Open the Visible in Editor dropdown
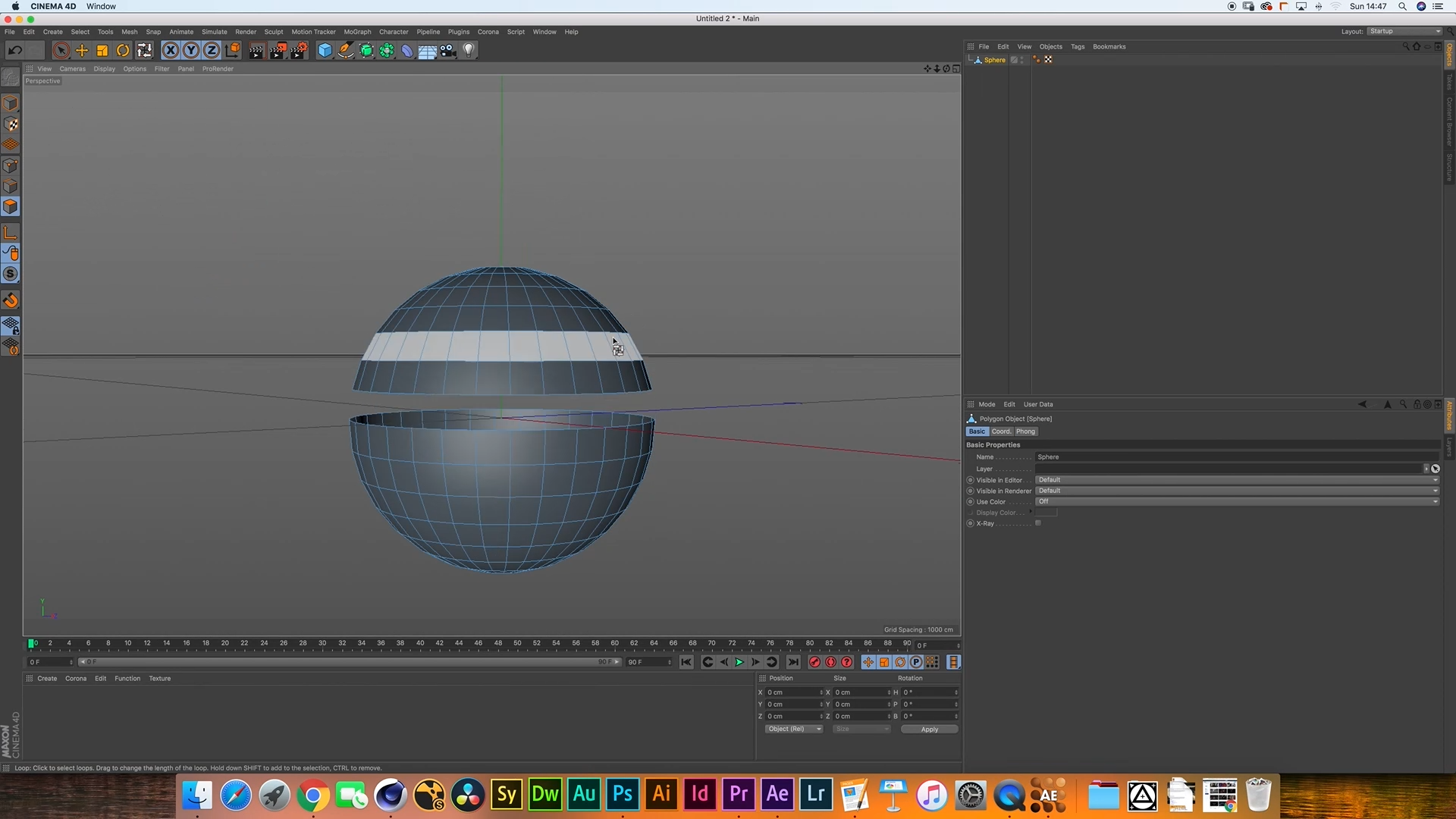 point(1236,480)
